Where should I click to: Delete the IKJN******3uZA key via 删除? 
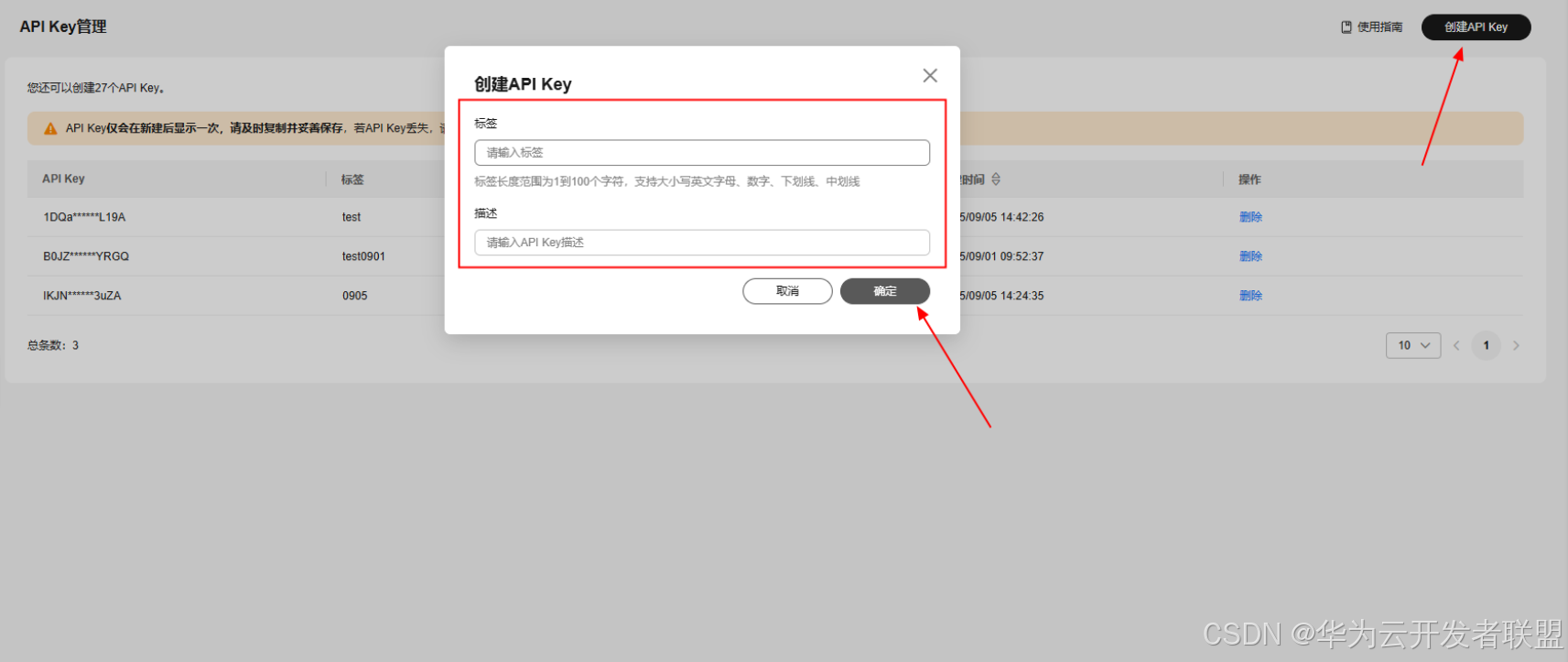point(1250,296)
